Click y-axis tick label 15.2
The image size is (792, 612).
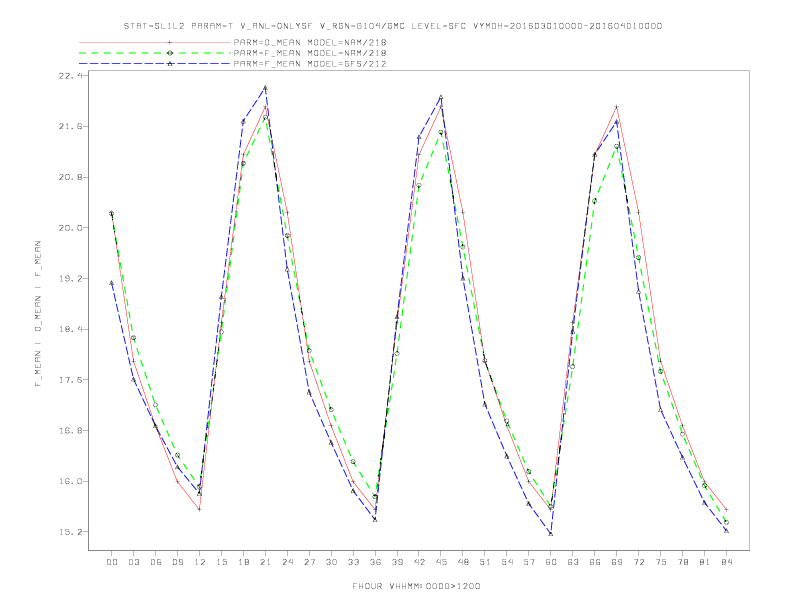[x=69, y=532]
